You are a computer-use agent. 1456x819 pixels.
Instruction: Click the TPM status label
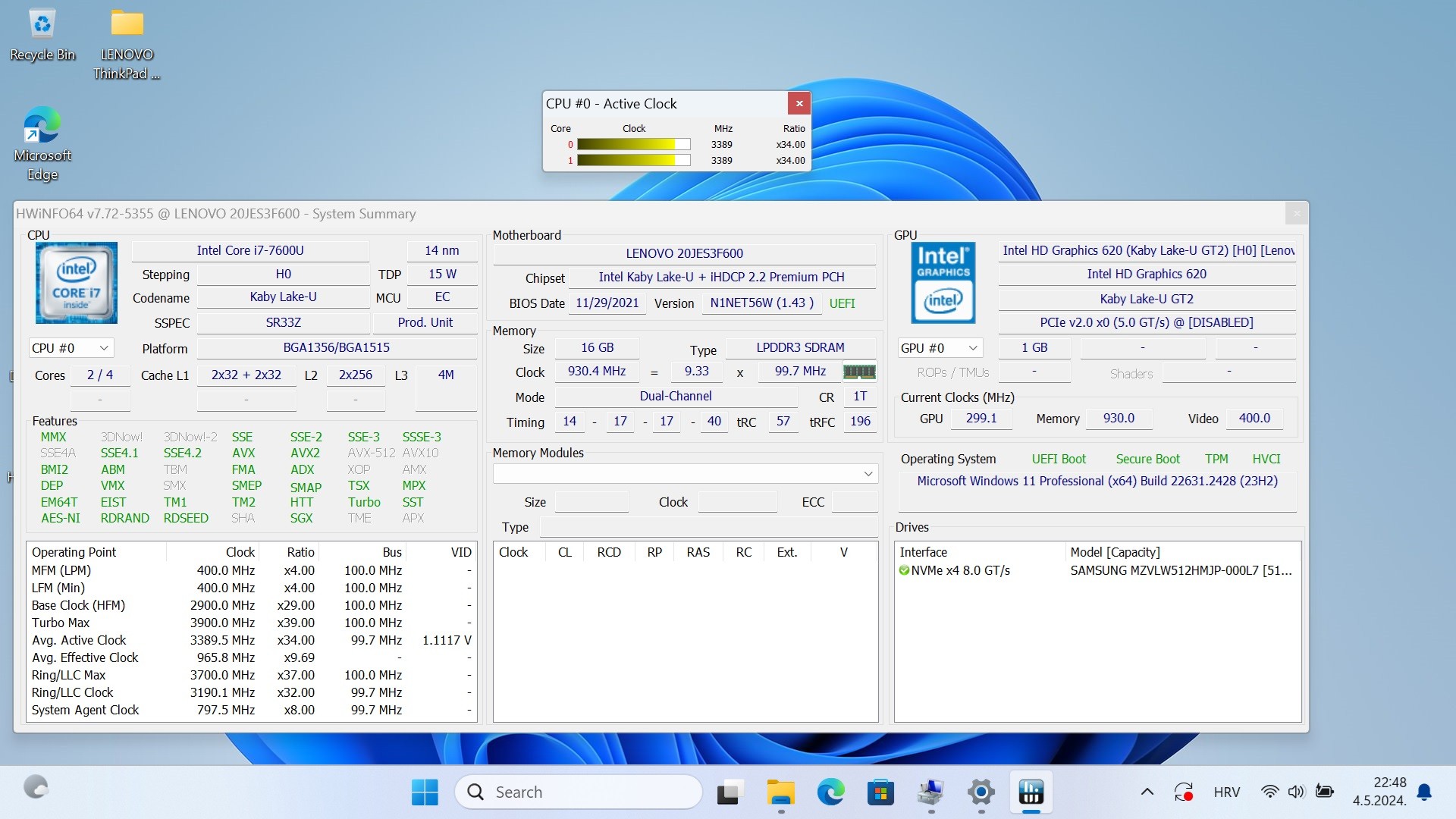1216,460
